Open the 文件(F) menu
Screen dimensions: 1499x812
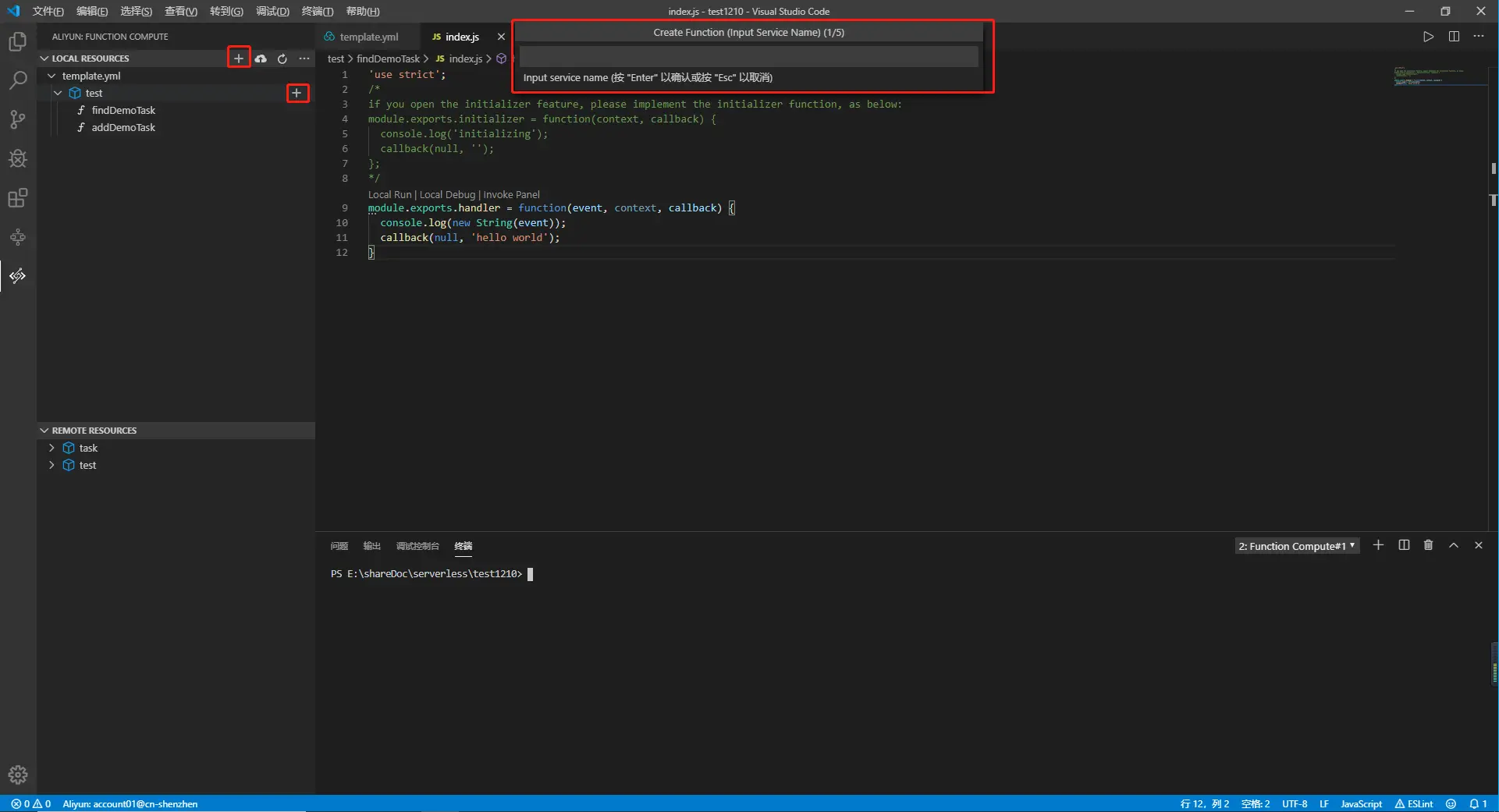click(x=48, y=11)
